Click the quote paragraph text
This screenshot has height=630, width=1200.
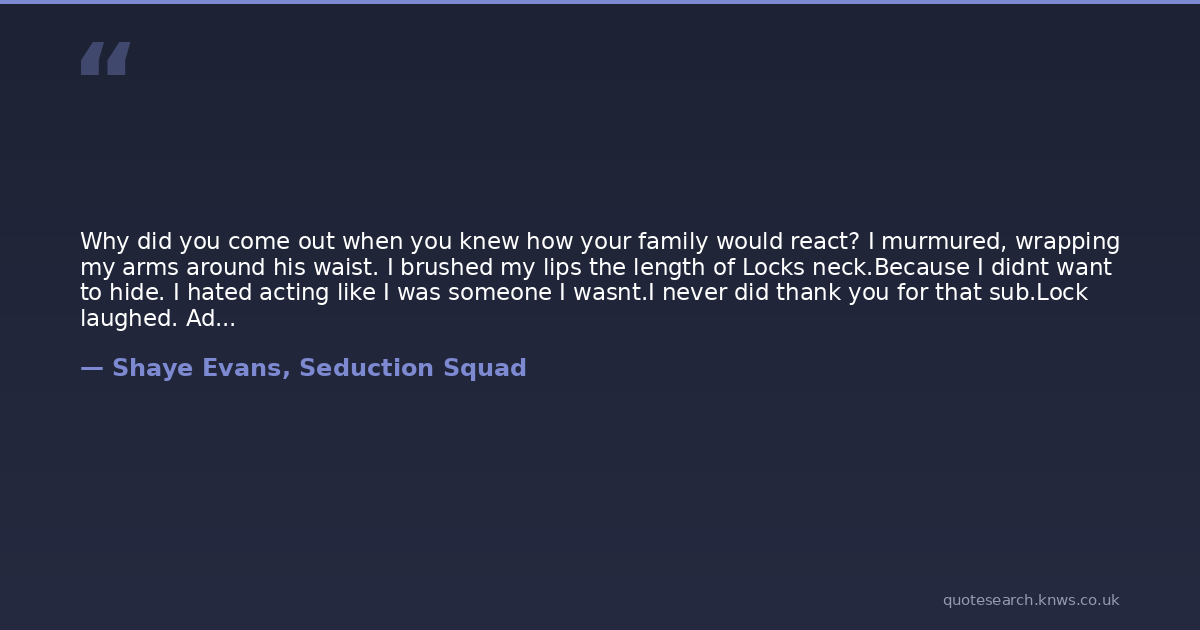pos(600,281)
